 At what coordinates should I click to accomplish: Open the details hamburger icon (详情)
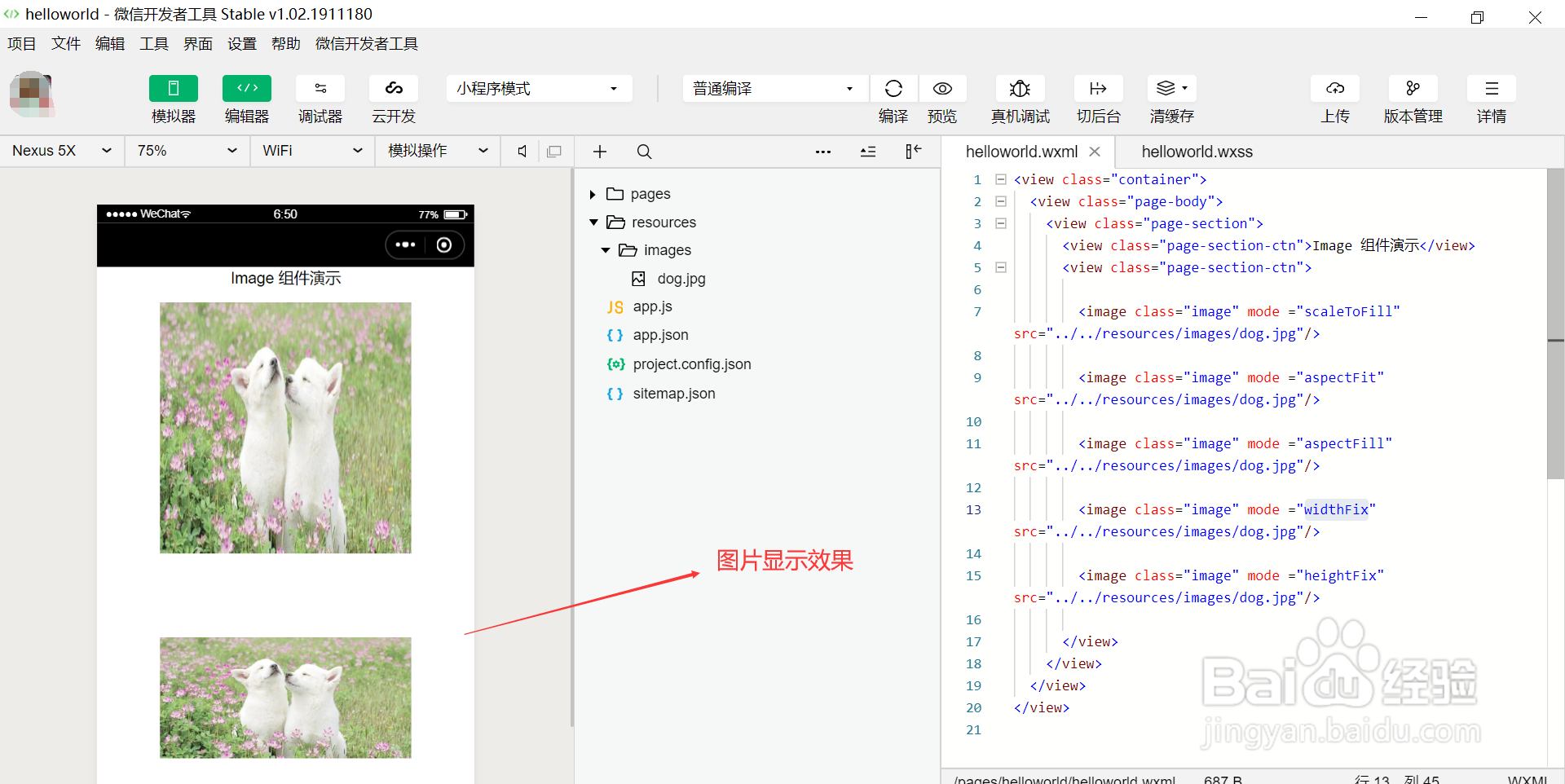(x=1491, y=88)
